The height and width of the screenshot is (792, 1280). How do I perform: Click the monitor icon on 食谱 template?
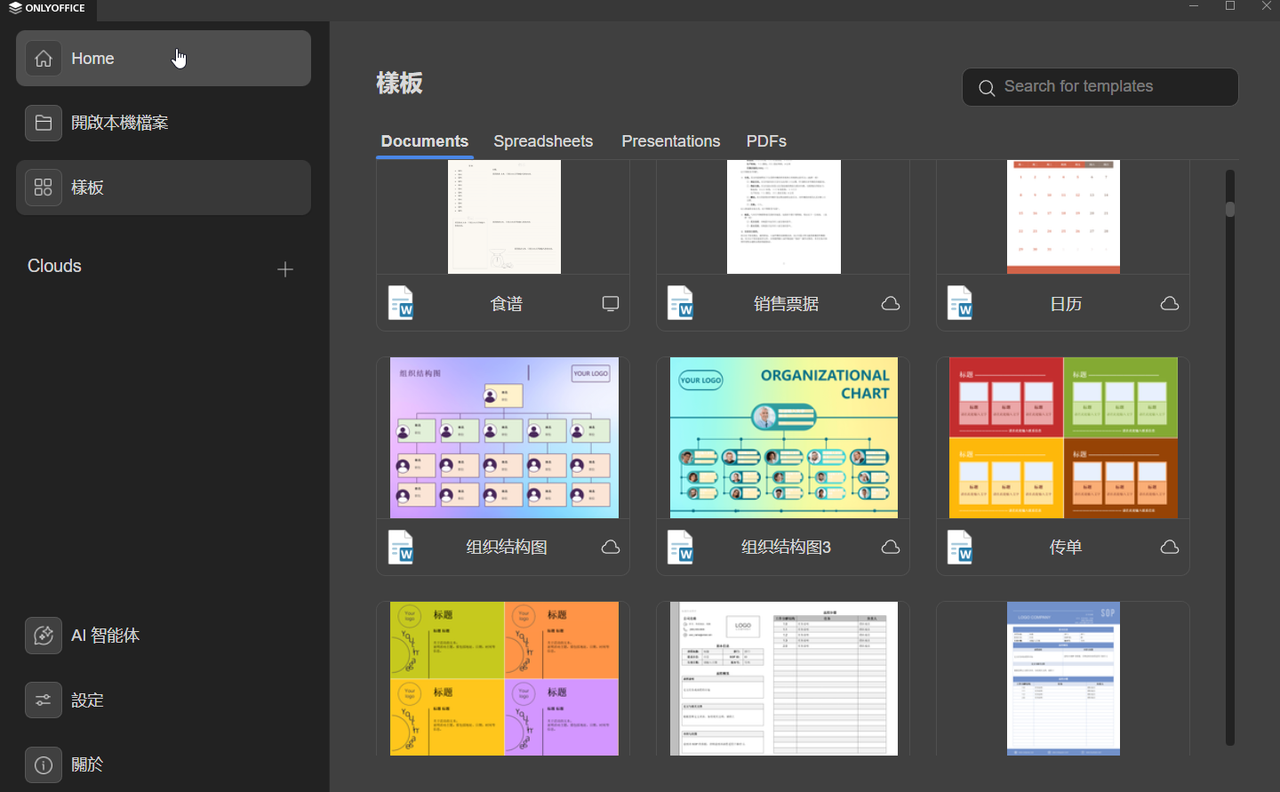610,304
